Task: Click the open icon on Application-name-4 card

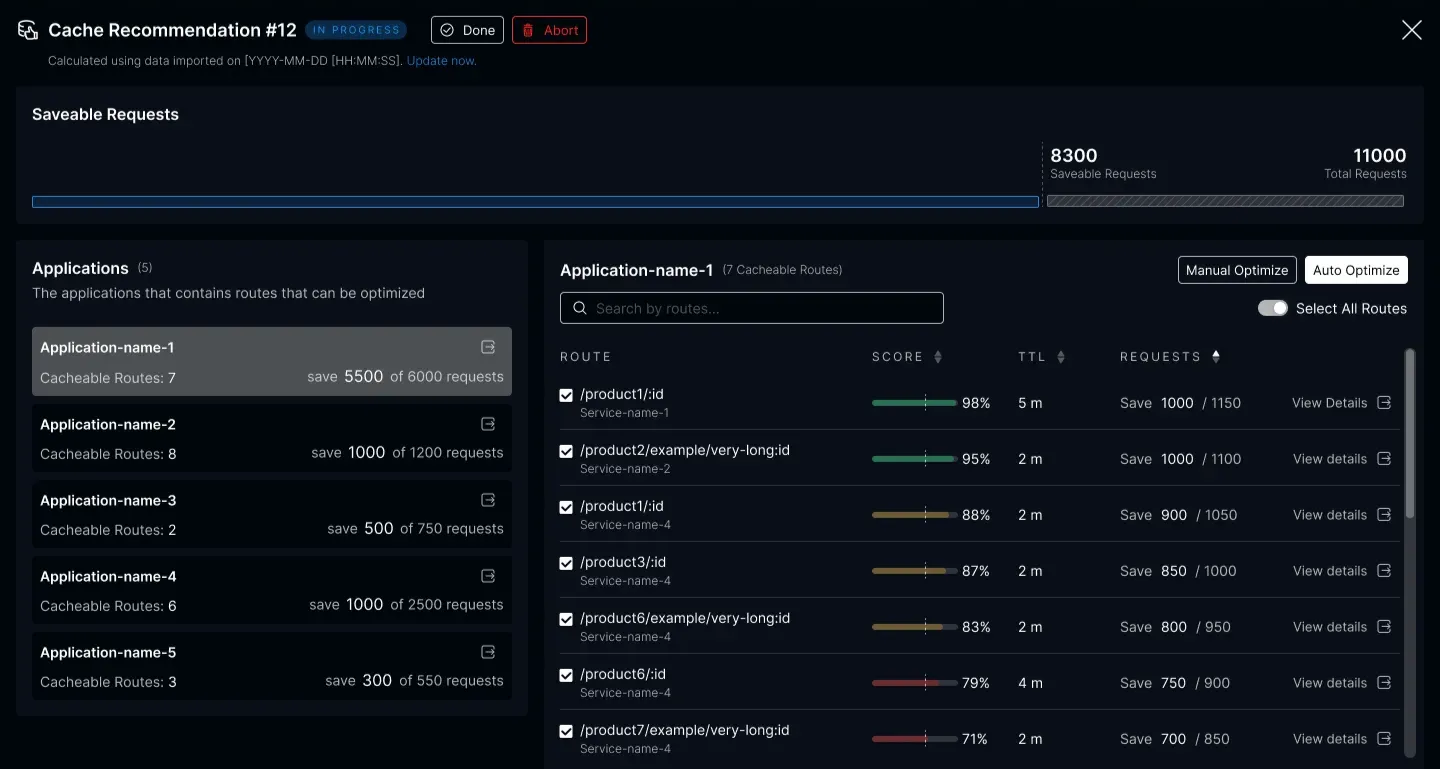Action: 488,576
